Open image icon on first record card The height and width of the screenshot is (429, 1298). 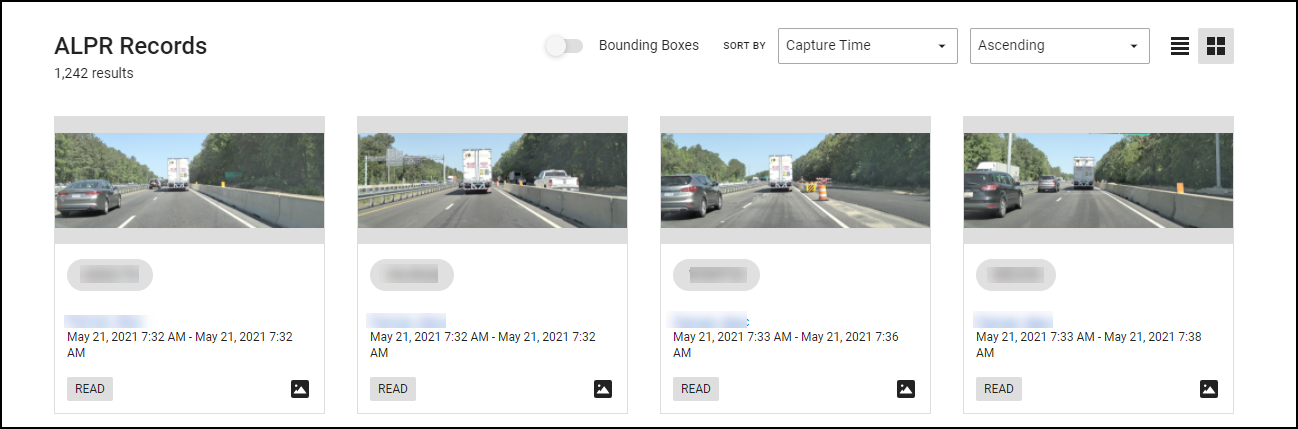[300, 389]
